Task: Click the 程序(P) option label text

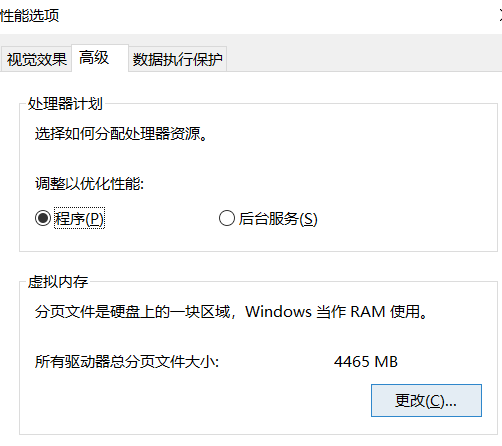Action: click(79, 219)
